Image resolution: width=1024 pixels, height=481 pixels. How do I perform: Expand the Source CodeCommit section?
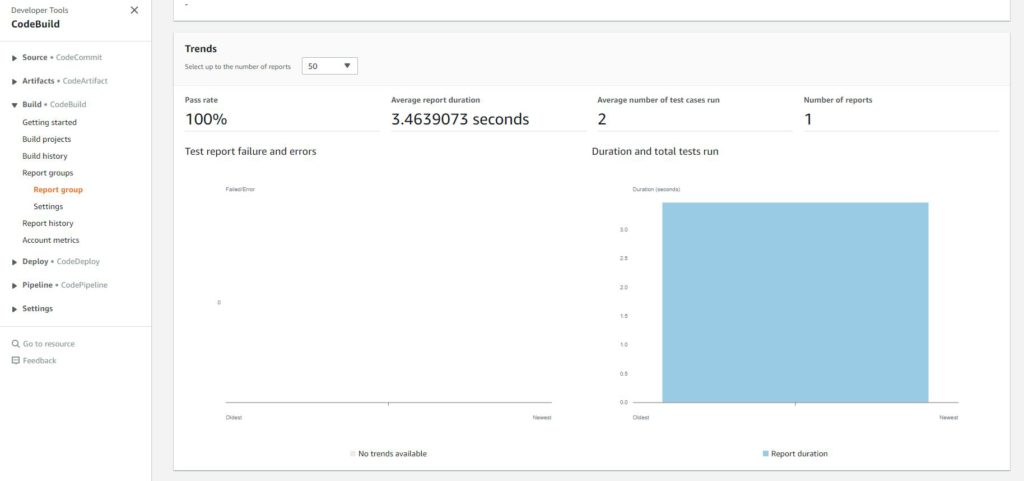[14, 58]
